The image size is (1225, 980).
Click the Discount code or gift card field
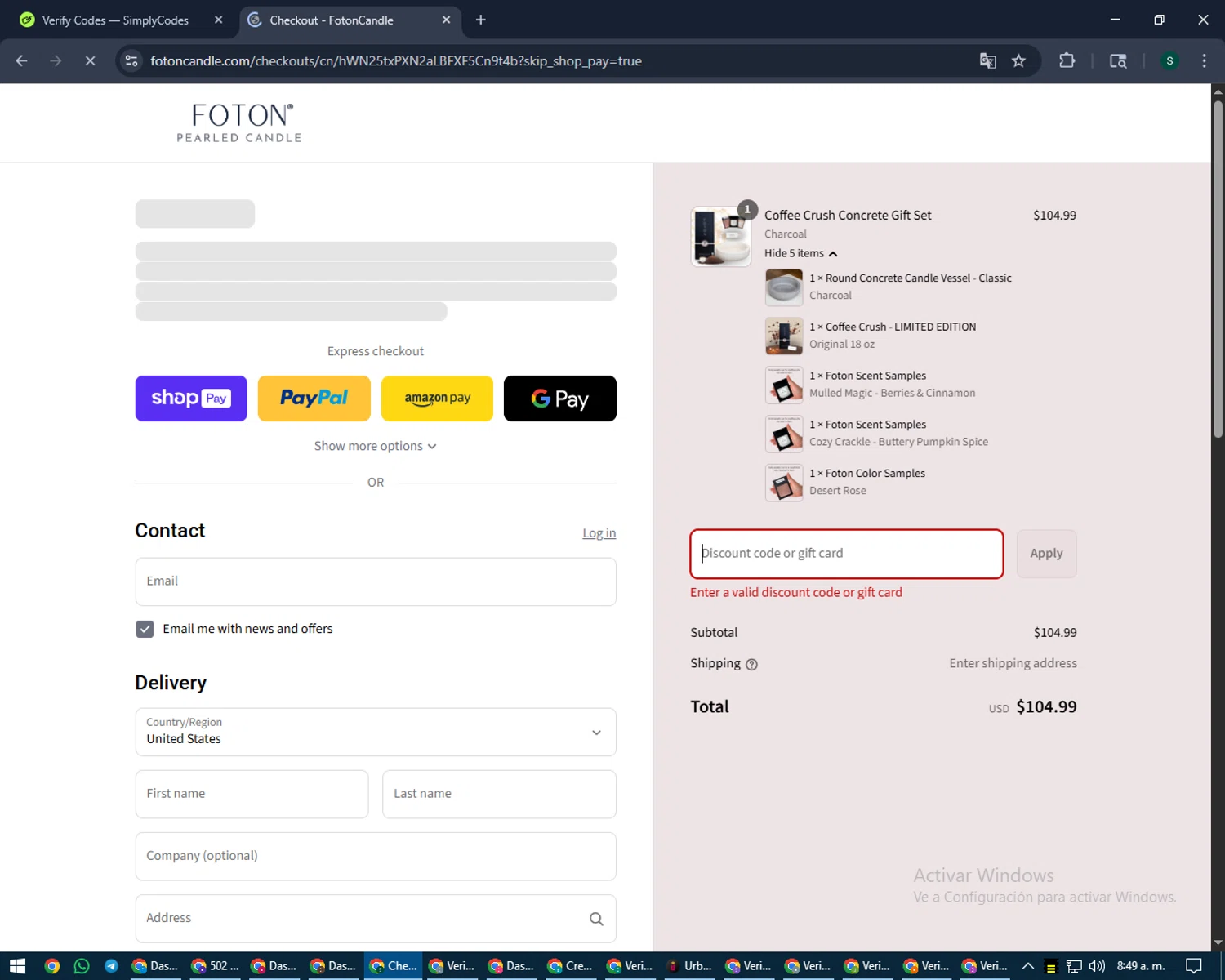(x=847, y=554)
